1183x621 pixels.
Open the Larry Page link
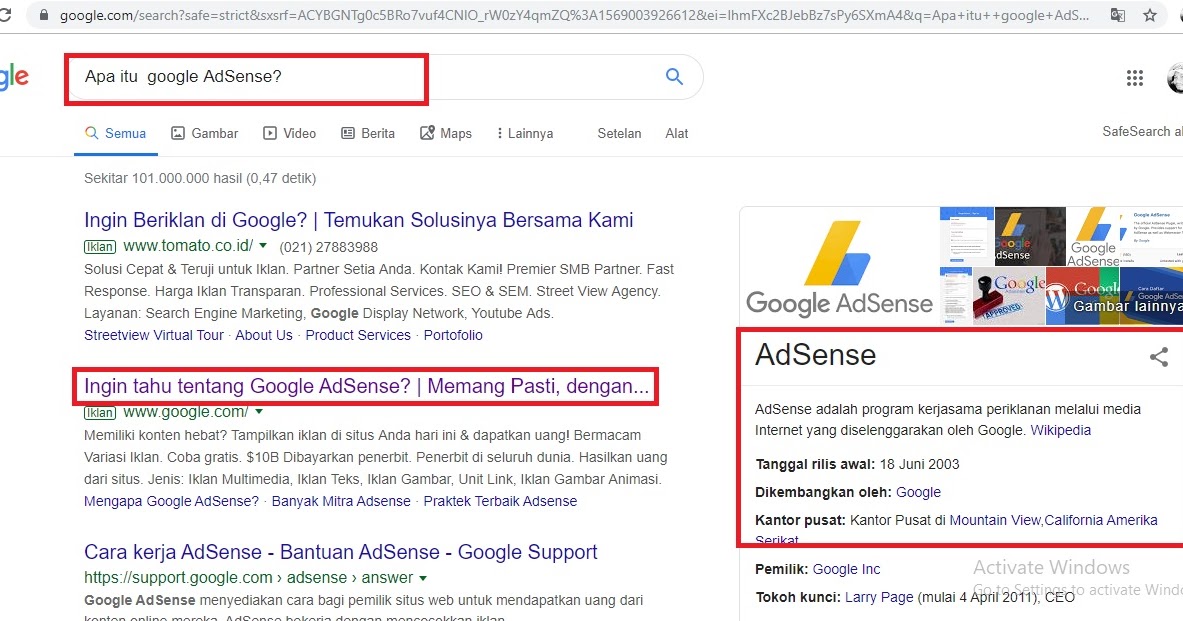(x=879, y=597)
